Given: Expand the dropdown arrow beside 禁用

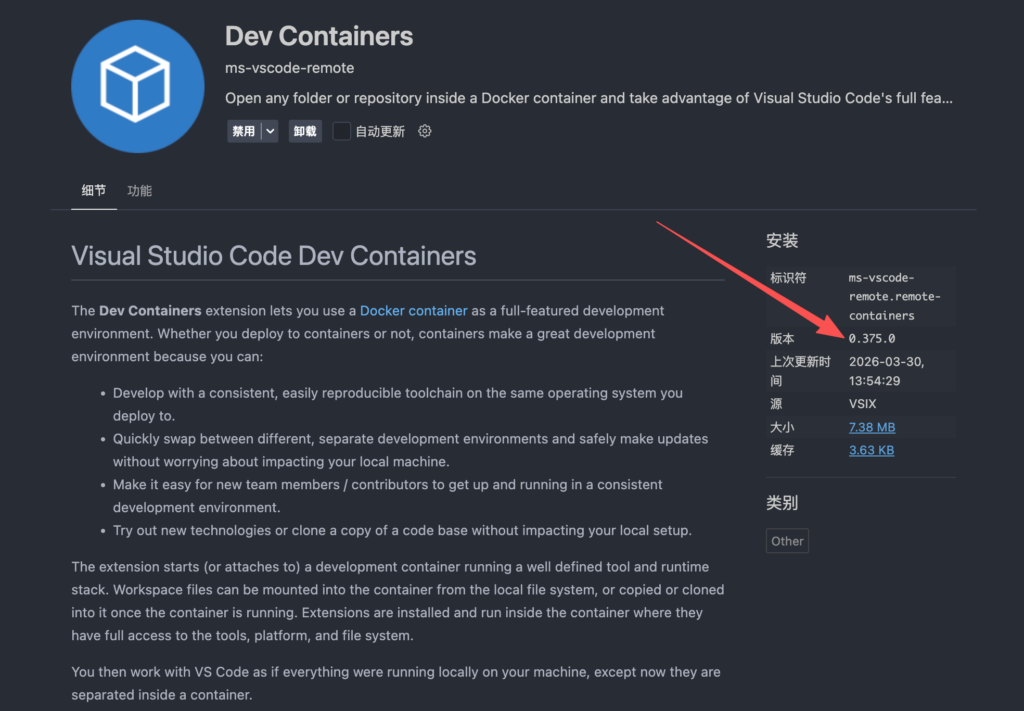Looking at the screenshot, I should coord(269,131).
